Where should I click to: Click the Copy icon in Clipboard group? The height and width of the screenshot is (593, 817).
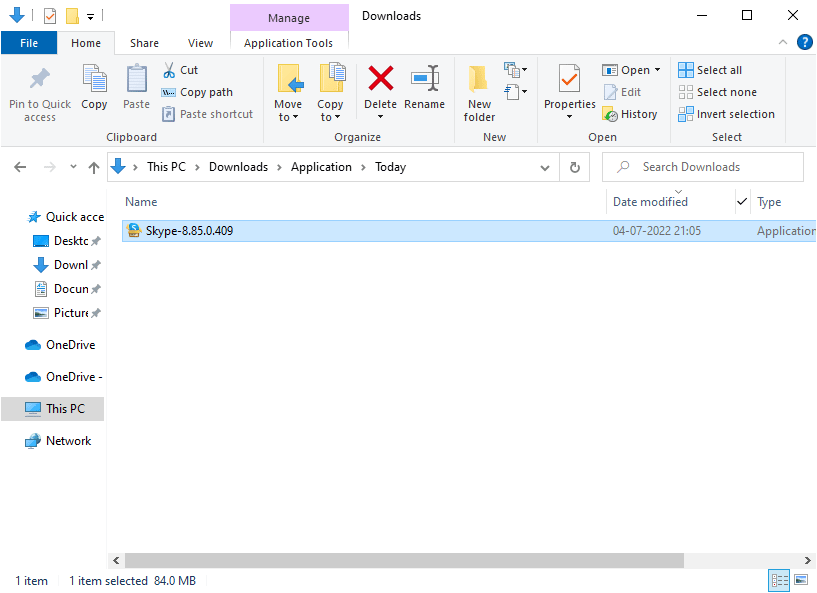(94, 80)
